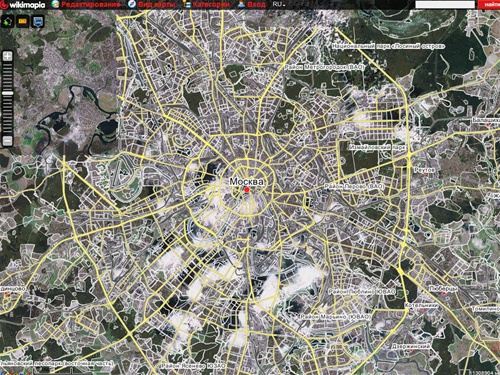
Task: Click the list icon beside Категории
Action: (x=187, y=4)
